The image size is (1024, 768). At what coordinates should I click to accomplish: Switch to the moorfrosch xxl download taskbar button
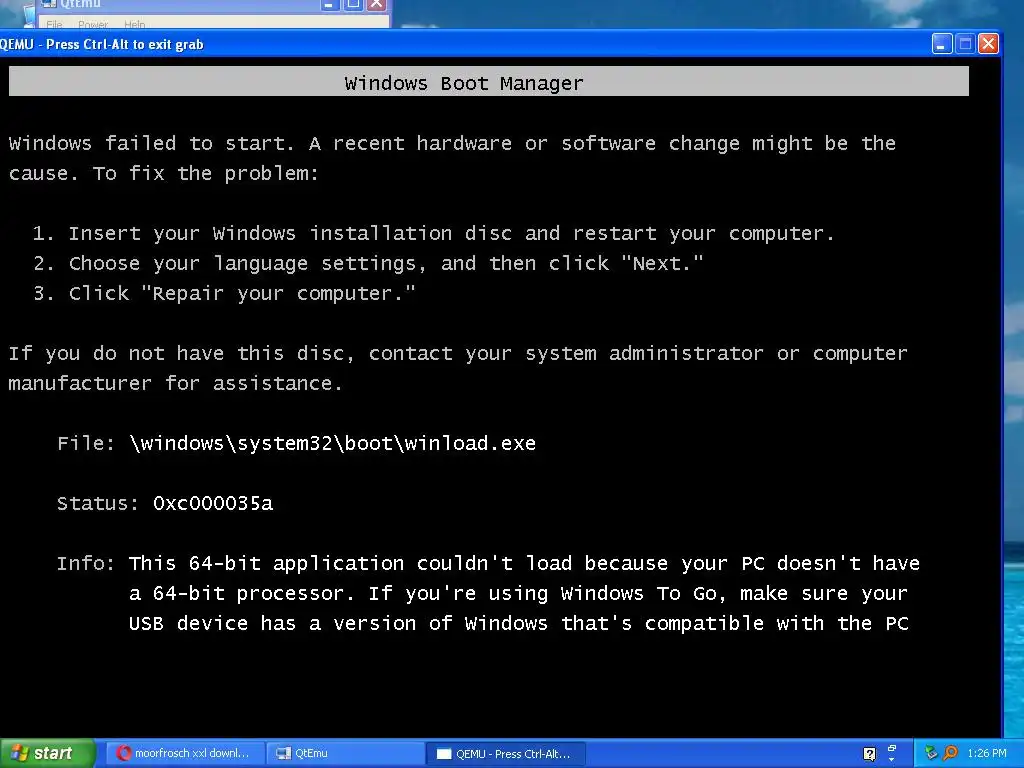[x=185, y=753]
